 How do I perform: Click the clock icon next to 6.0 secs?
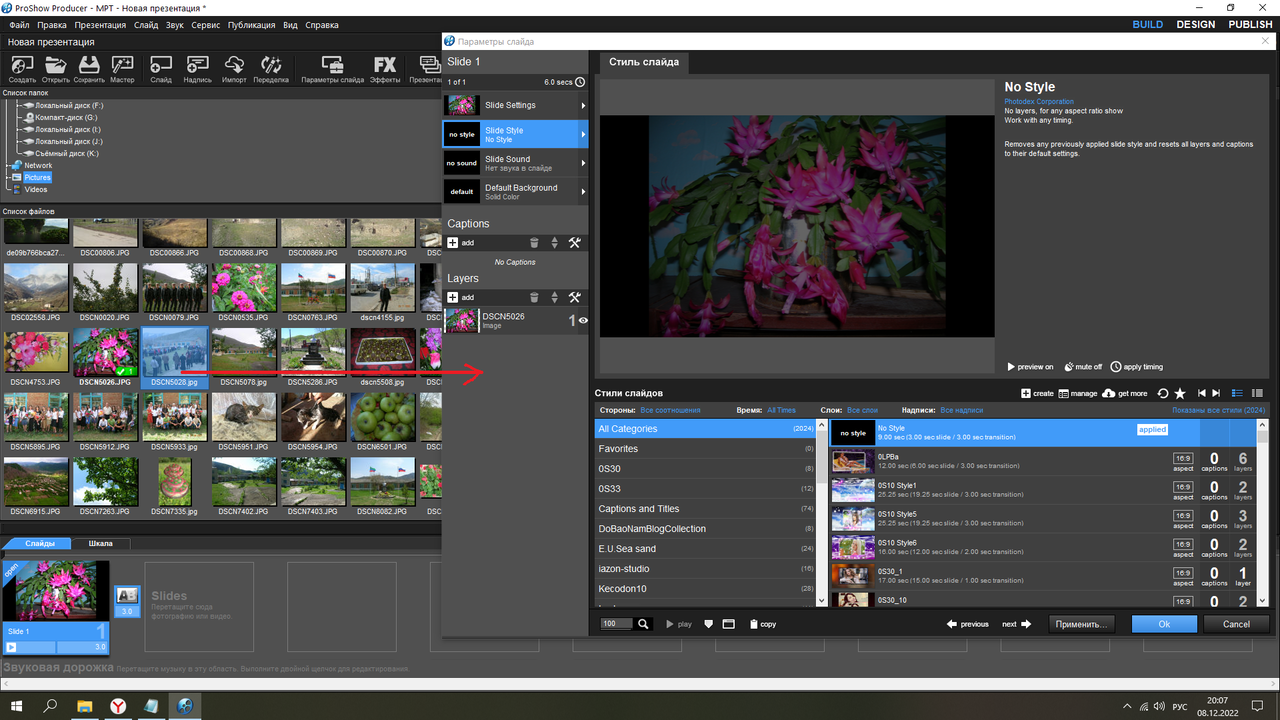pos(580,82)
